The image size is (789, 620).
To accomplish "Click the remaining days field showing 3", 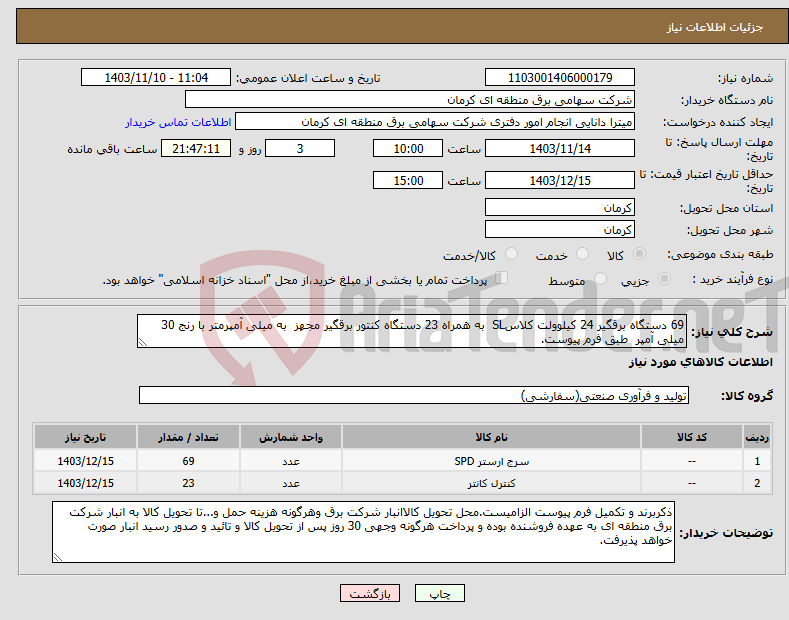I will point(300,148).
